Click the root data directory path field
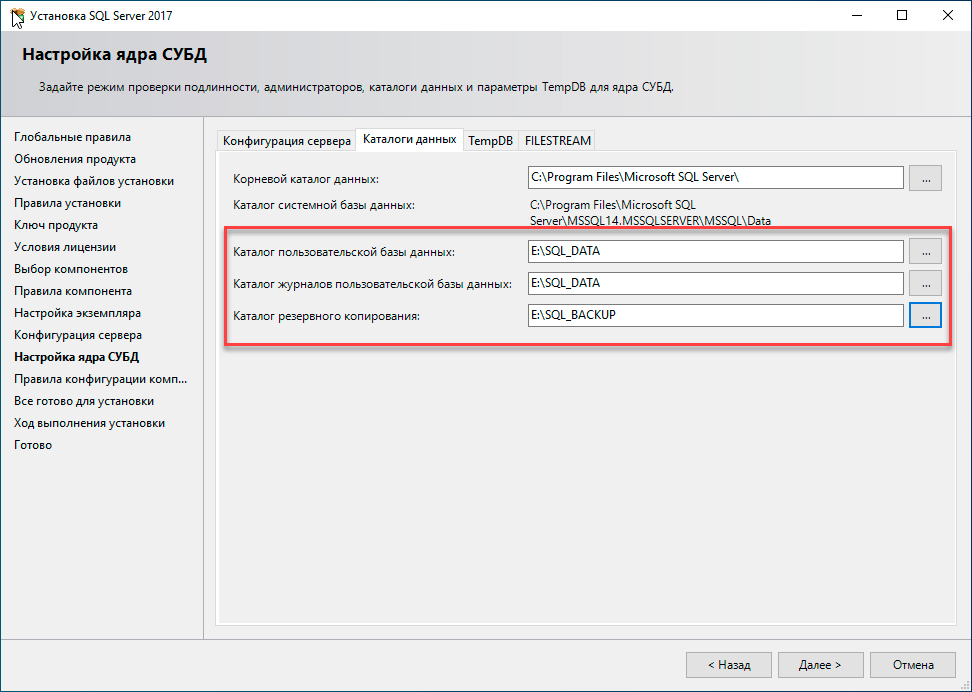This screenshot has height=692, width=972. (715, 178)
